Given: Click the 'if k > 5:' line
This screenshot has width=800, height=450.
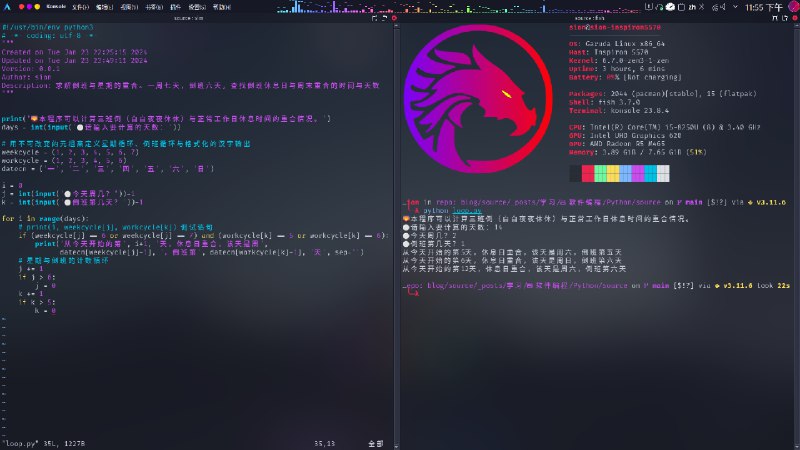Looking at the screenshot, I should coord(37,302).
